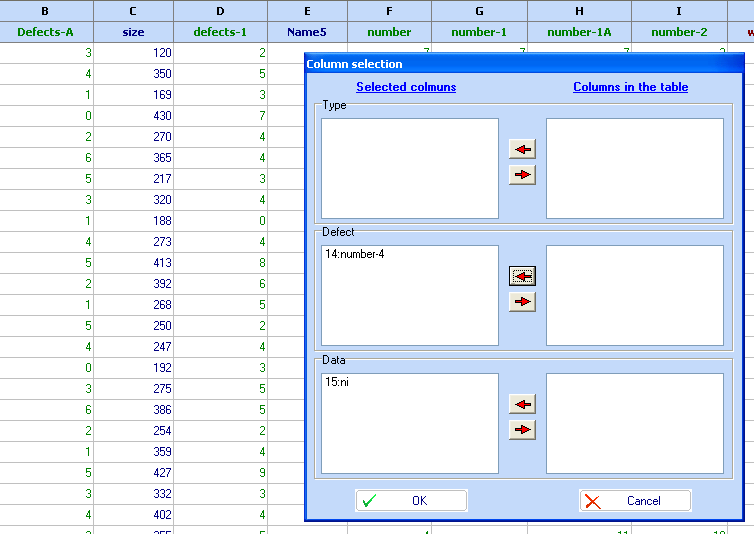The height and width of the screenshot is (534, 754).
Task: Click the empty Type selected columns list
Action: pyautogui.click(x=409, y=168)
